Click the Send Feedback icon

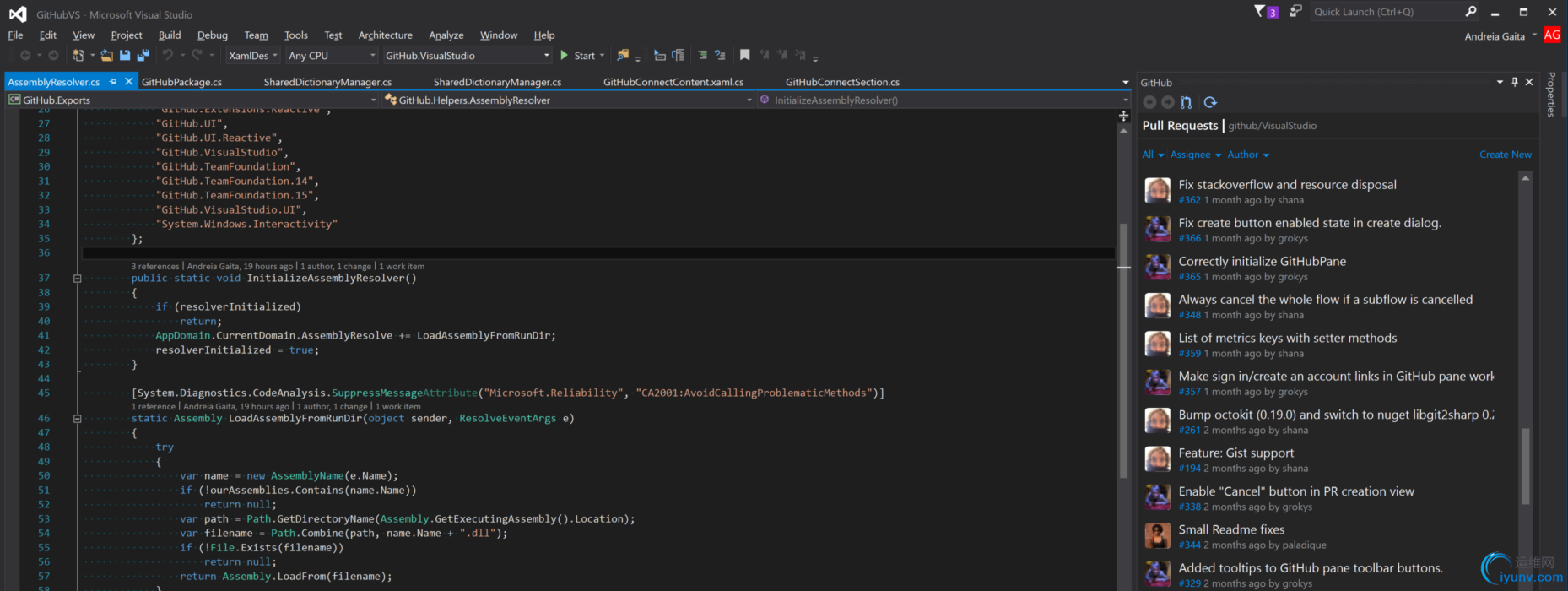tap(1295, 11)
